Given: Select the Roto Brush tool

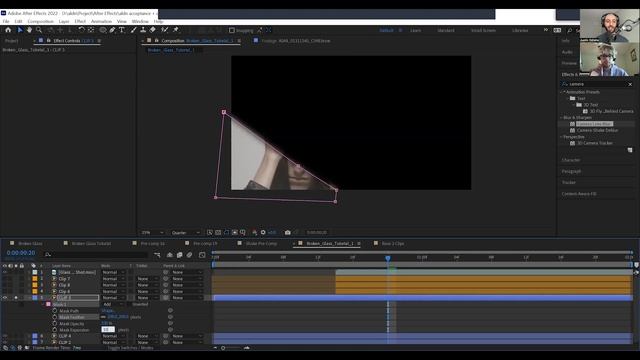Looking at the screenshot, I should point(164,30).
